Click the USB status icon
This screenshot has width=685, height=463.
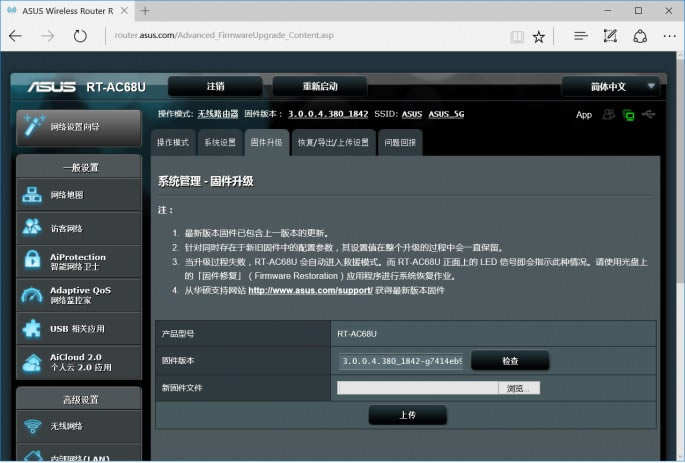click(649, 114)
